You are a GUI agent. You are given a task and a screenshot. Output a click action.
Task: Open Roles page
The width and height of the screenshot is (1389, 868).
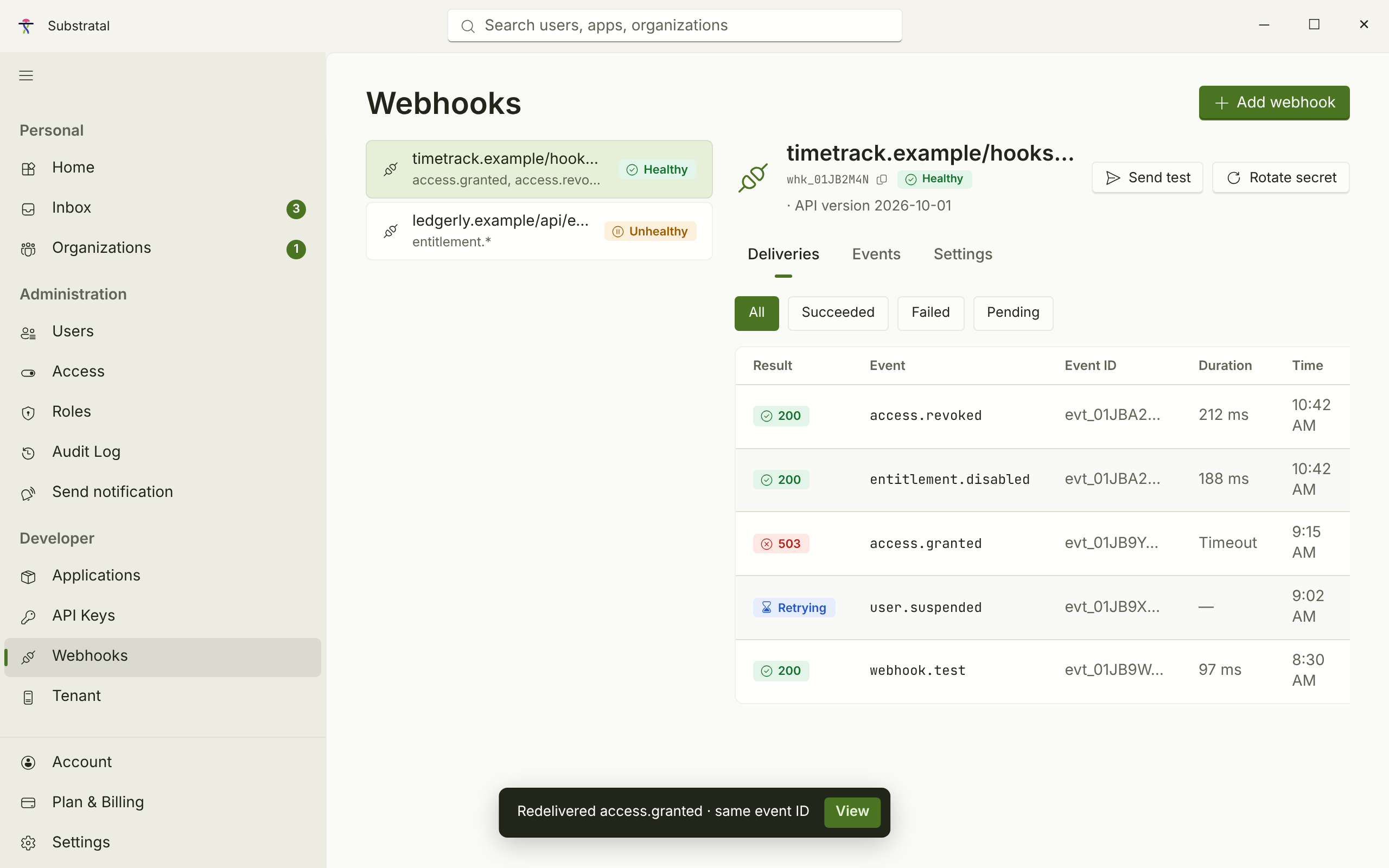click(162, 412)
